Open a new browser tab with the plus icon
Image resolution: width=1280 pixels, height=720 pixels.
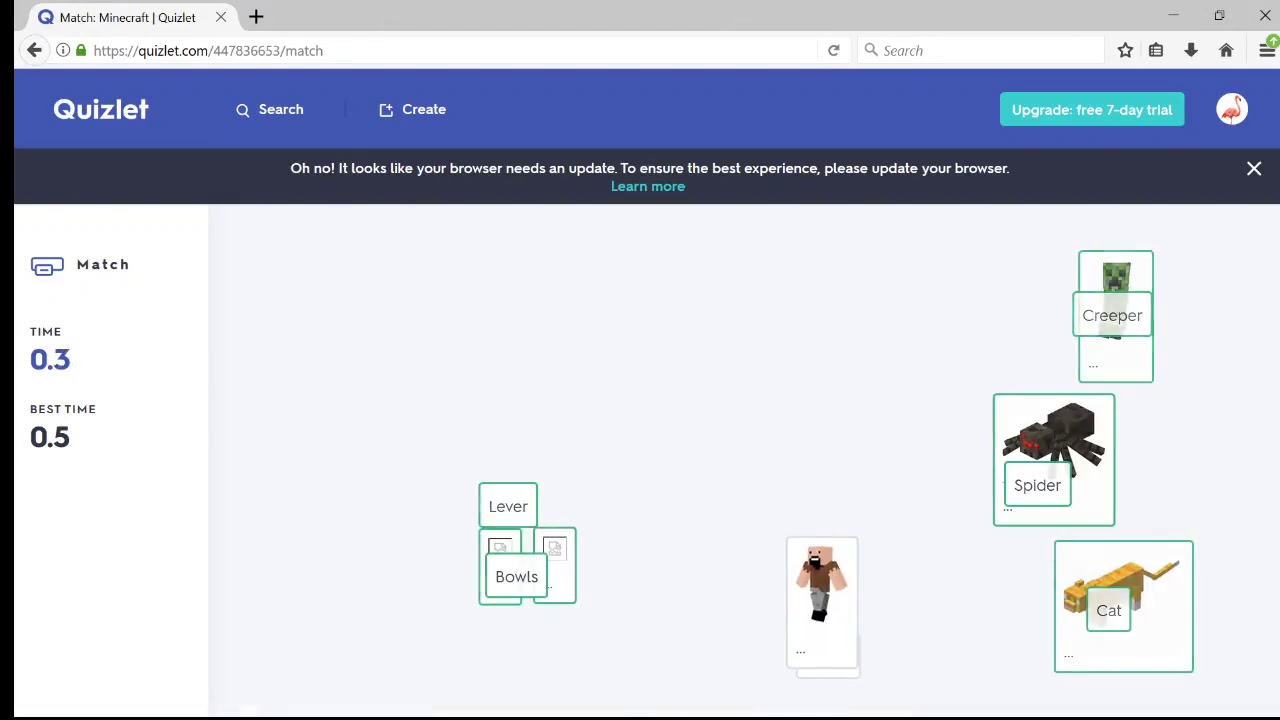[256, 17]
